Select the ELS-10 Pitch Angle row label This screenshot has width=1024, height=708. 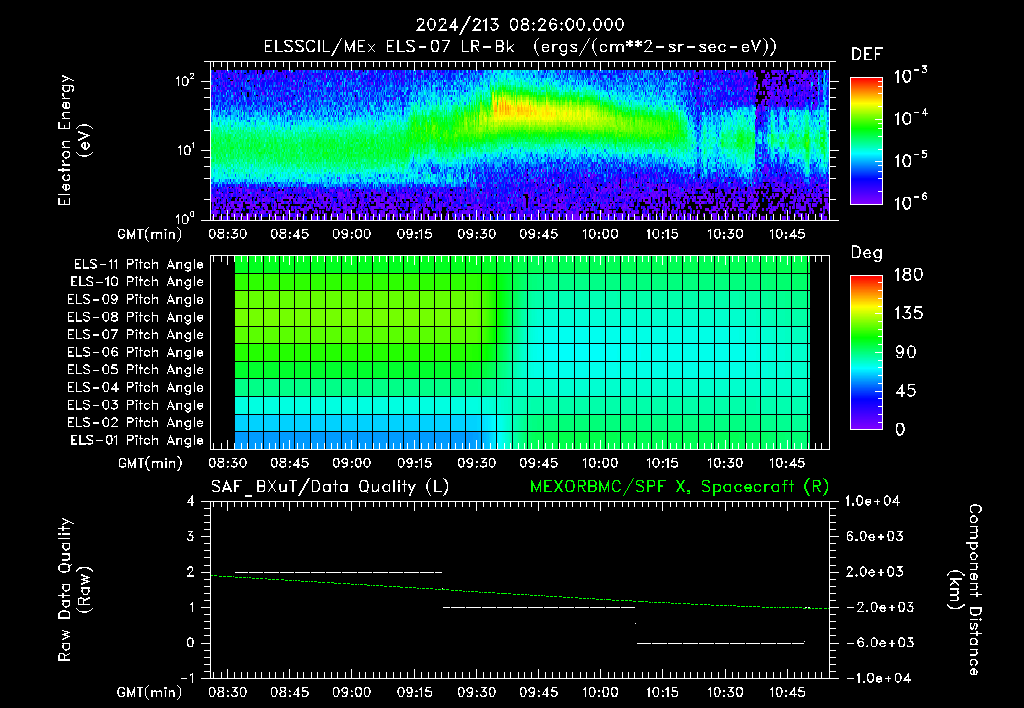pyautogui.click(x=137, y=282)
